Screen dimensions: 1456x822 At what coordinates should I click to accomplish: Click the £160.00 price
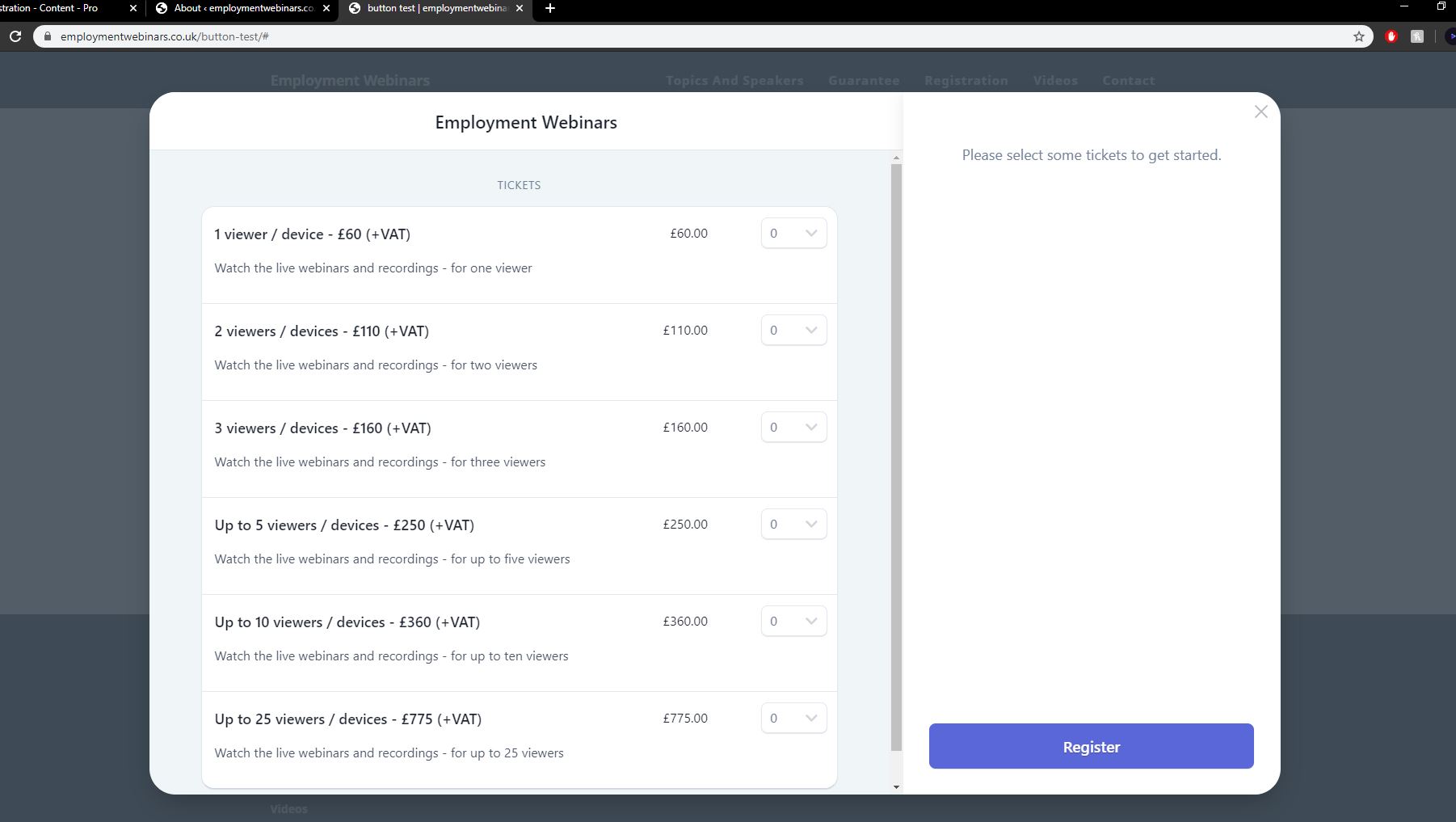[685, 428]
